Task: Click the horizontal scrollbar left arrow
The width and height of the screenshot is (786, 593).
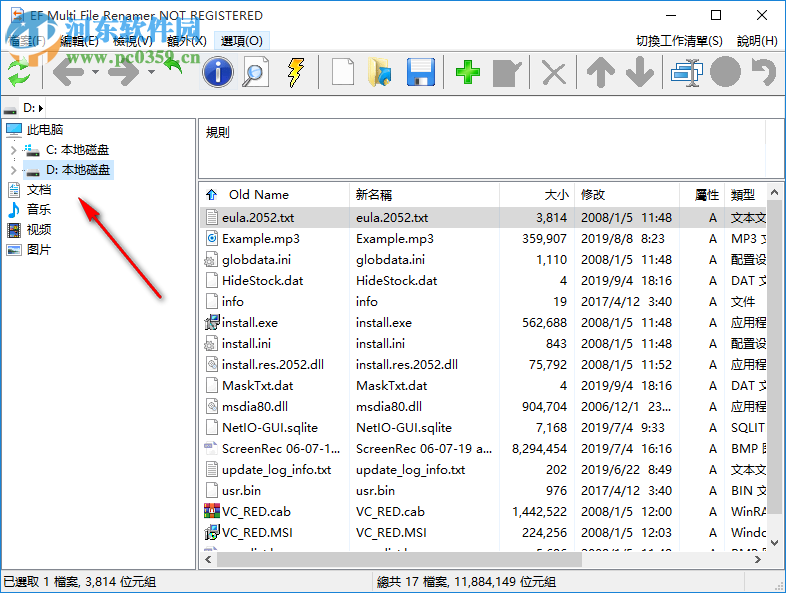Action: pos(209,559)
